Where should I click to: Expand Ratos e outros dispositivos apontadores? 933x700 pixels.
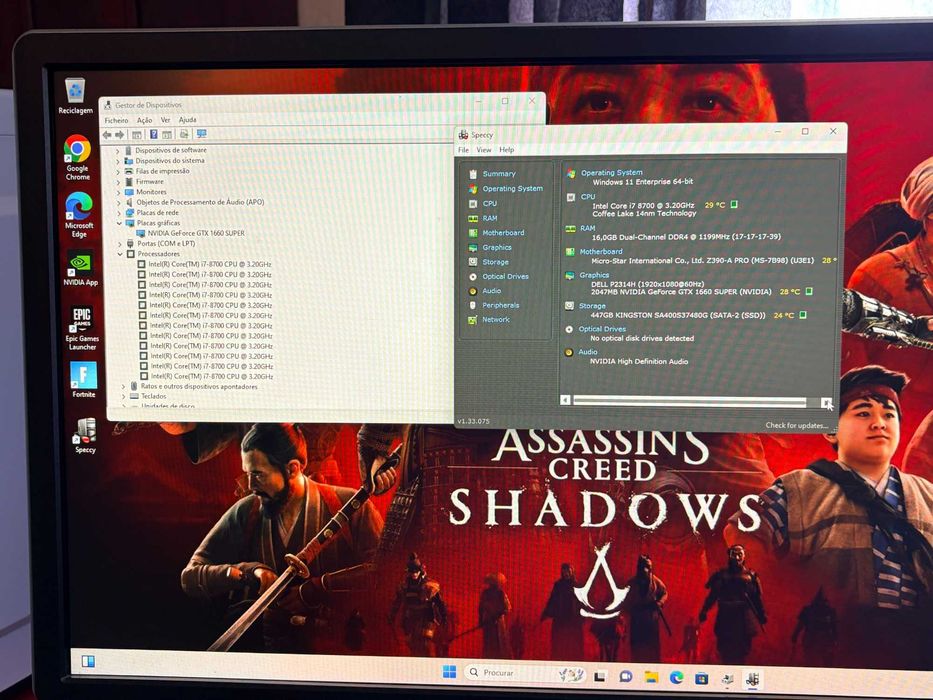point(123,388)
